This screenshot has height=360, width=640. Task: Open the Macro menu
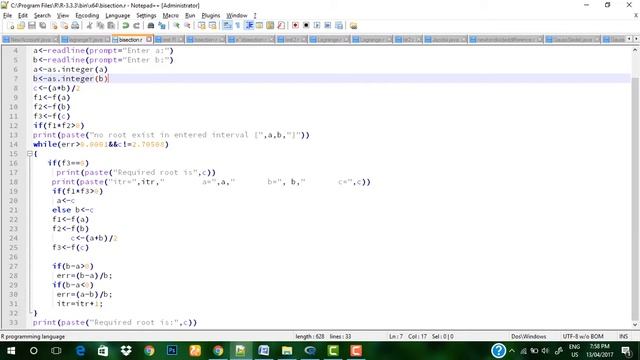171,16
